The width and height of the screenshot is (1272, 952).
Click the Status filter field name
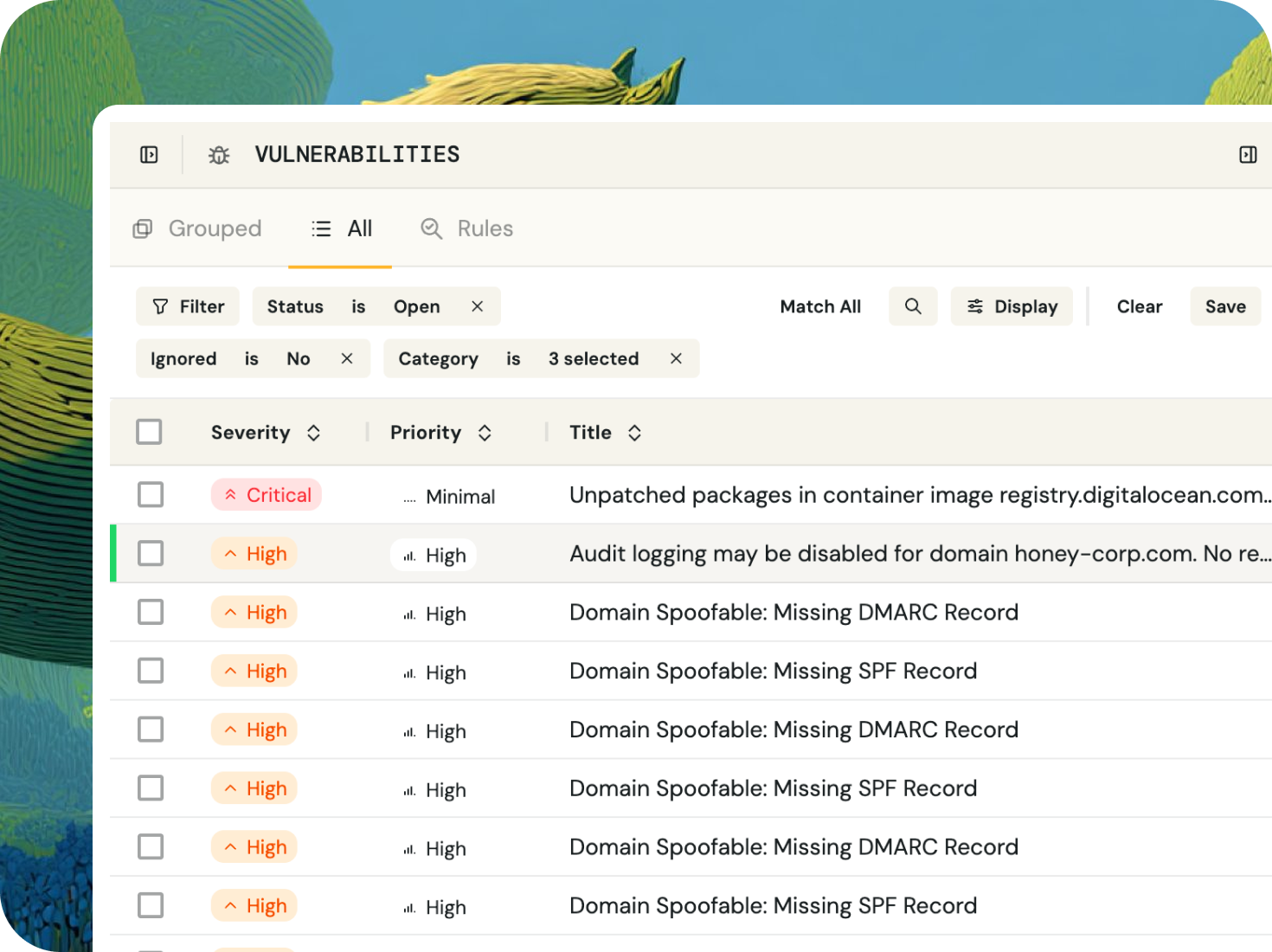coord(295,306)
